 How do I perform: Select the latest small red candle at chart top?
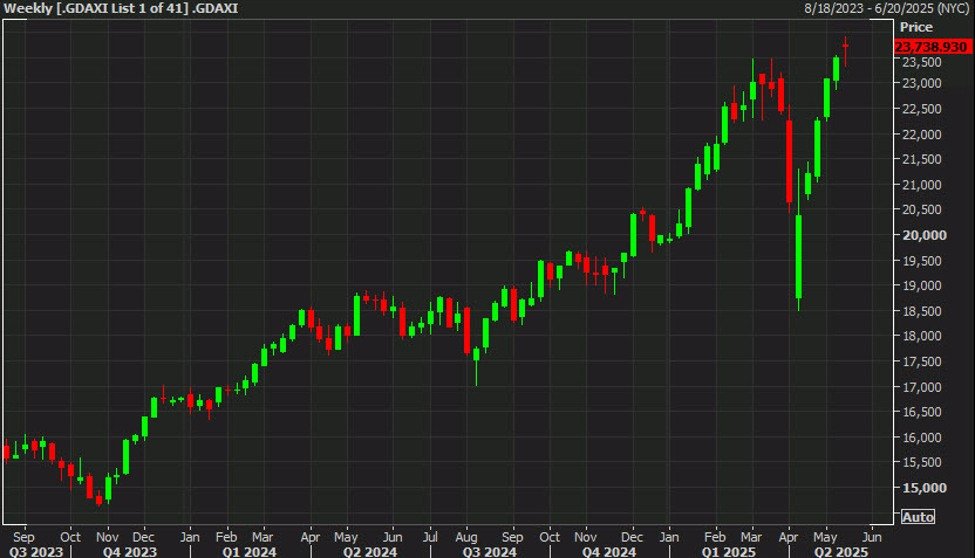[x=846, y=46]
